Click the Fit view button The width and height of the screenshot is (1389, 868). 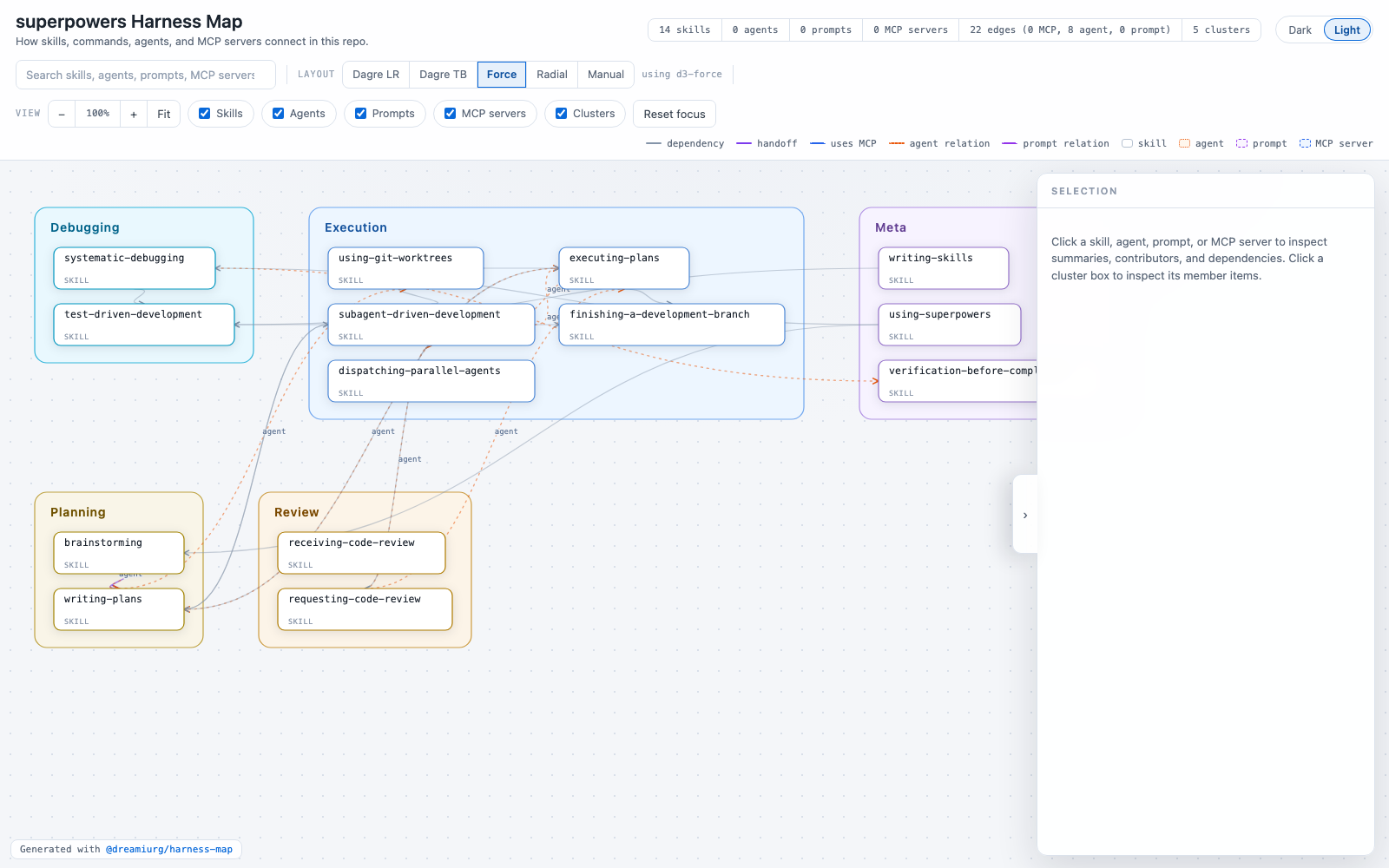point(164,114)
